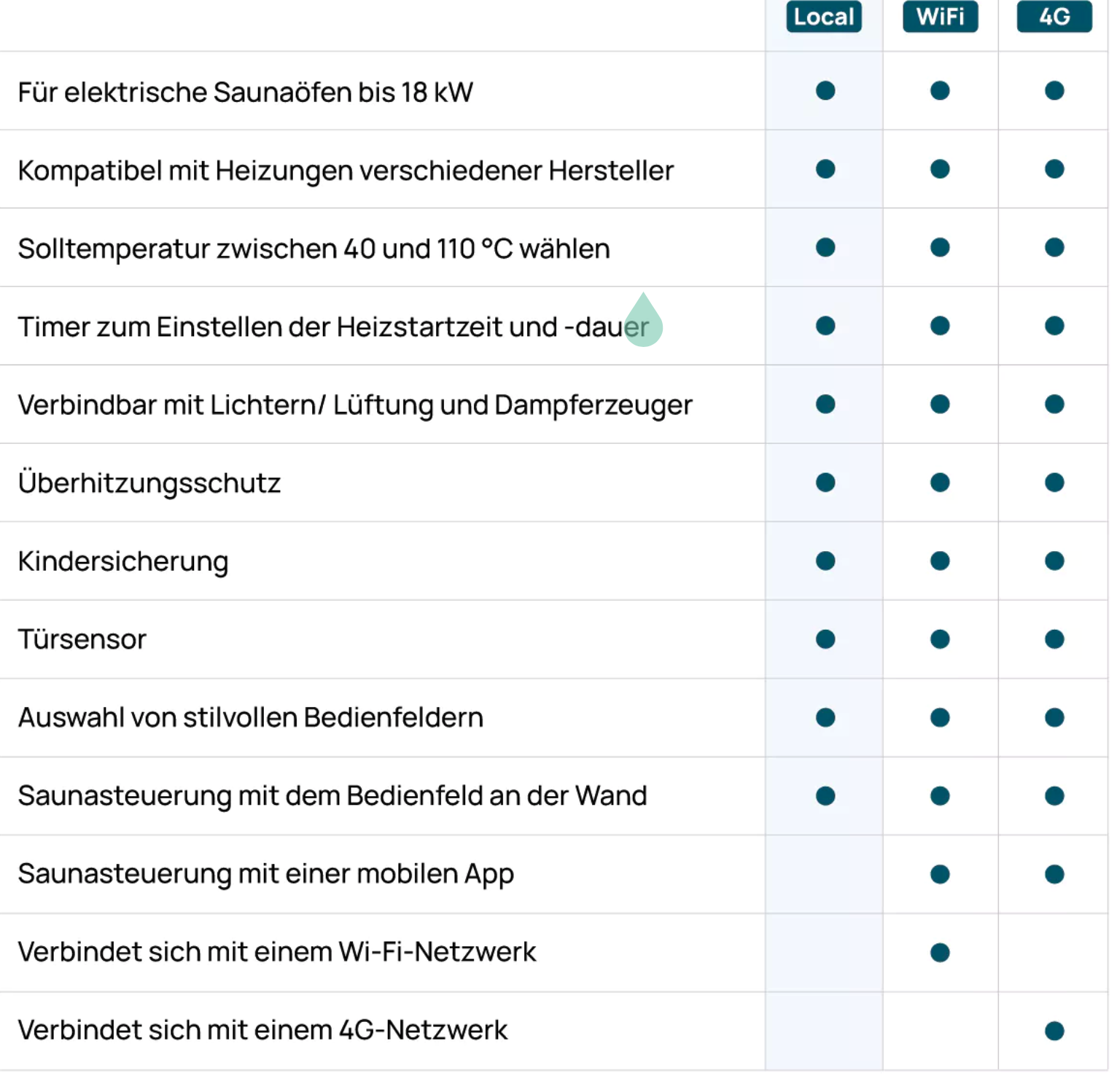Click the 'Auswahl von stilvollen Bedienfeldern' label
Viewport: 1117px width, 1092px height.
(251, 718)
